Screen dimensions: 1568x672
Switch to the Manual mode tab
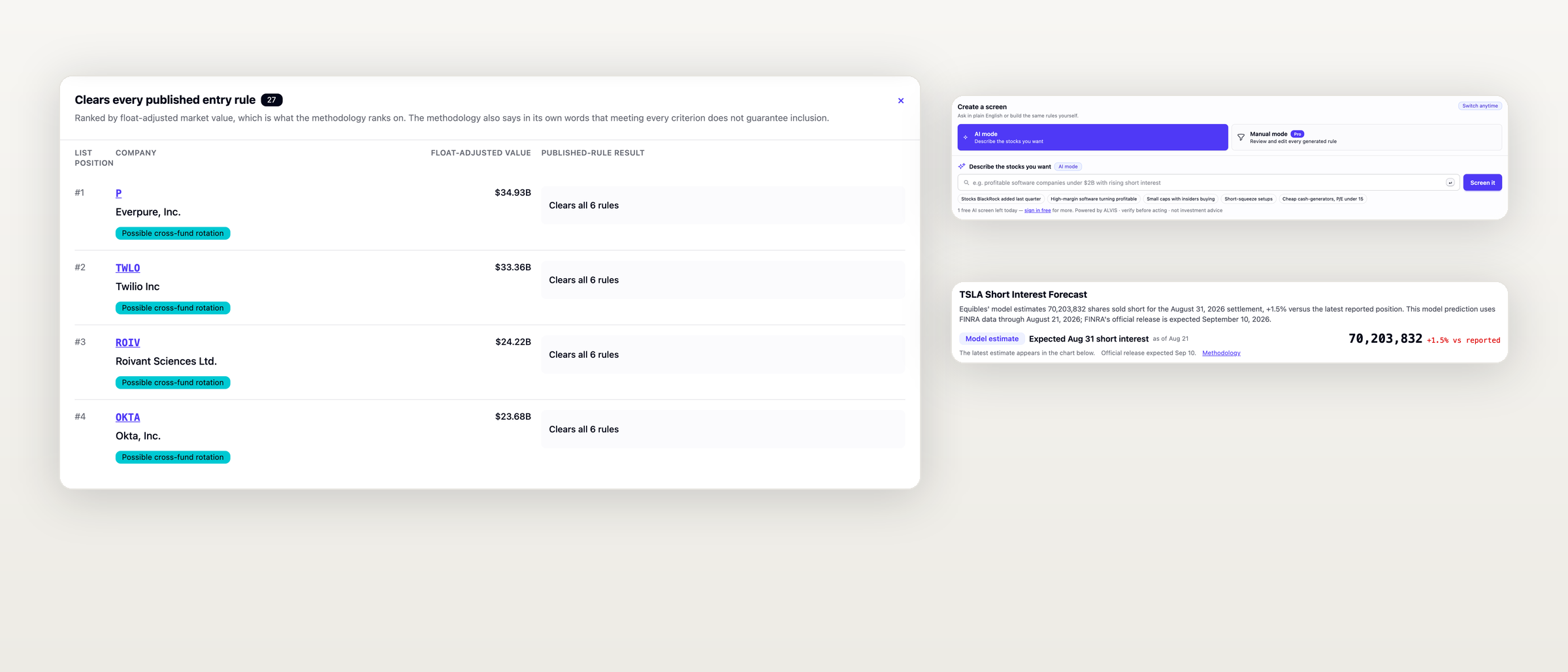tap(1367, 137)
